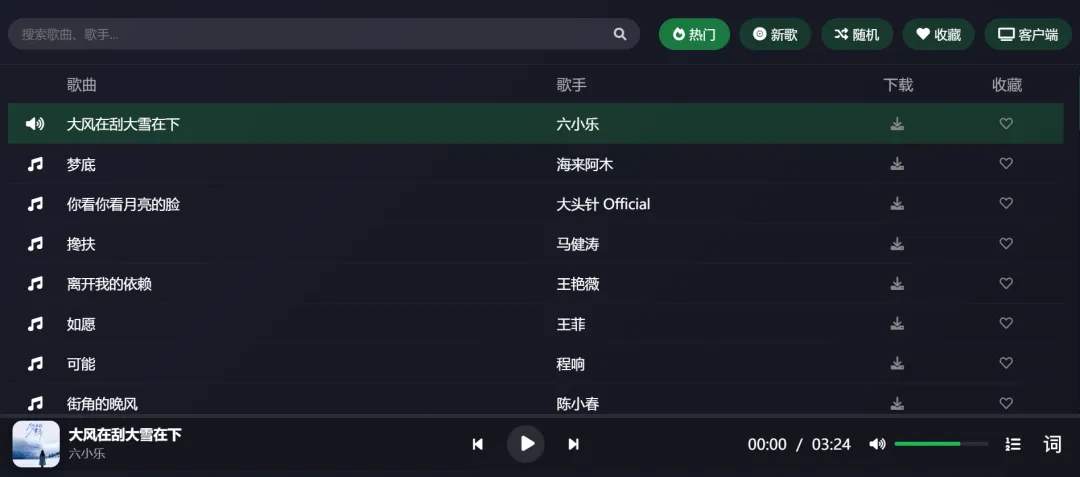Start playback with the play button
The image size is (1080, 477).
click(526, 444)
